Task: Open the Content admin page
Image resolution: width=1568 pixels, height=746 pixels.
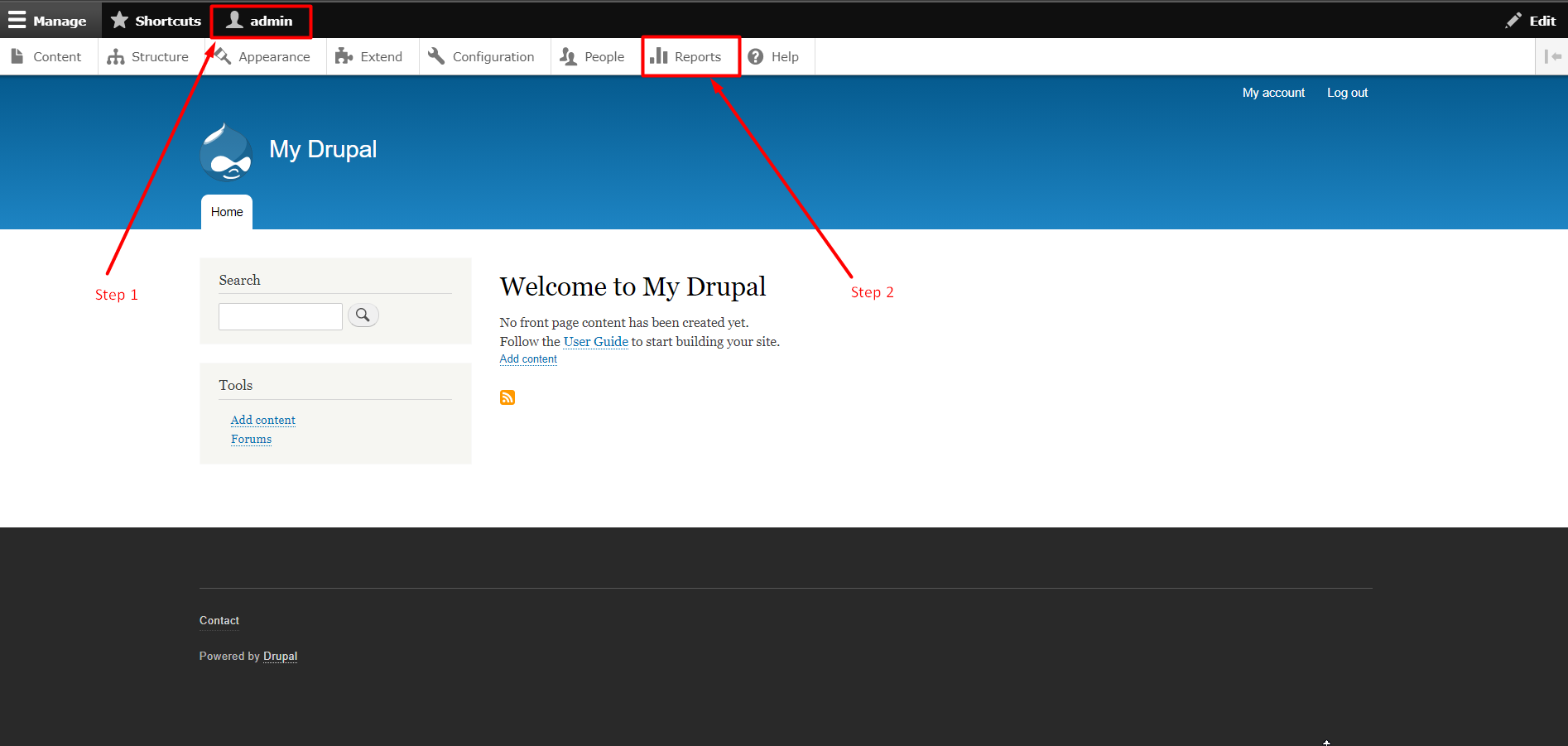Action: [46, 56]
